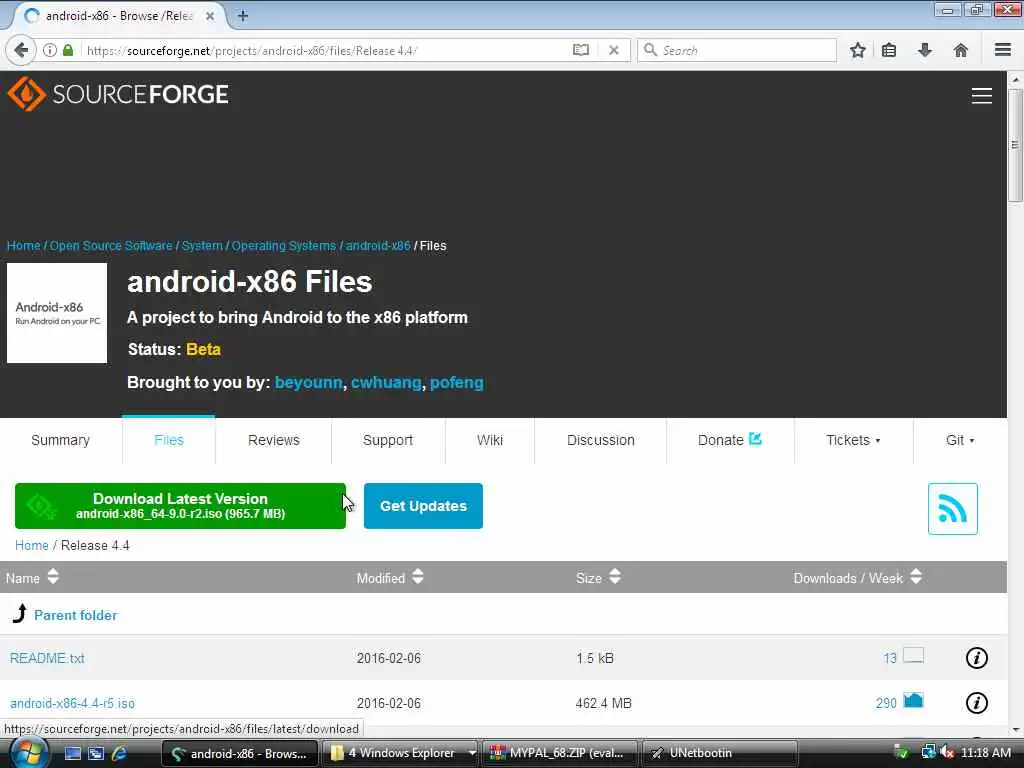Image resolution: width=1024 pixels, height=768 pixels.
Task: Open the Support tab
Action: pyautogui.click(x=388, y=440)
